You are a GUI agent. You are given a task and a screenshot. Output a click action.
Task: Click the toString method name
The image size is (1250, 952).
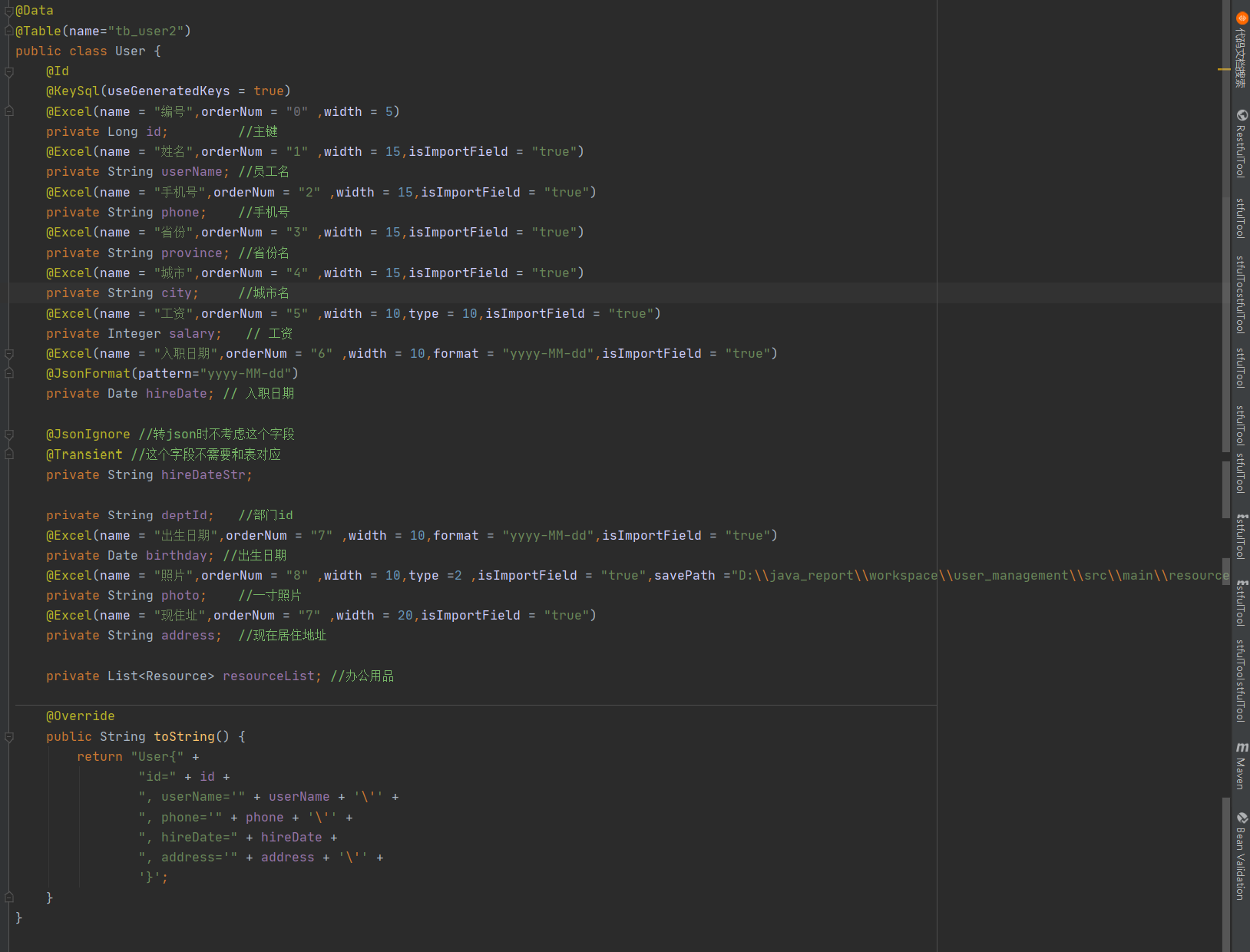(x=184, y=737)
